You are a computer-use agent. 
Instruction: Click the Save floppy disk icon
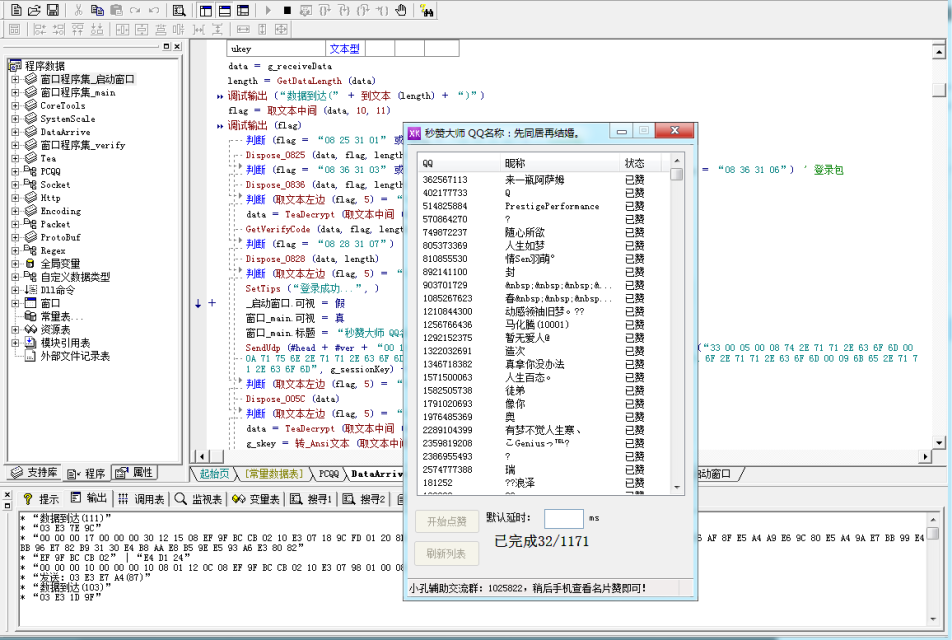53,10
